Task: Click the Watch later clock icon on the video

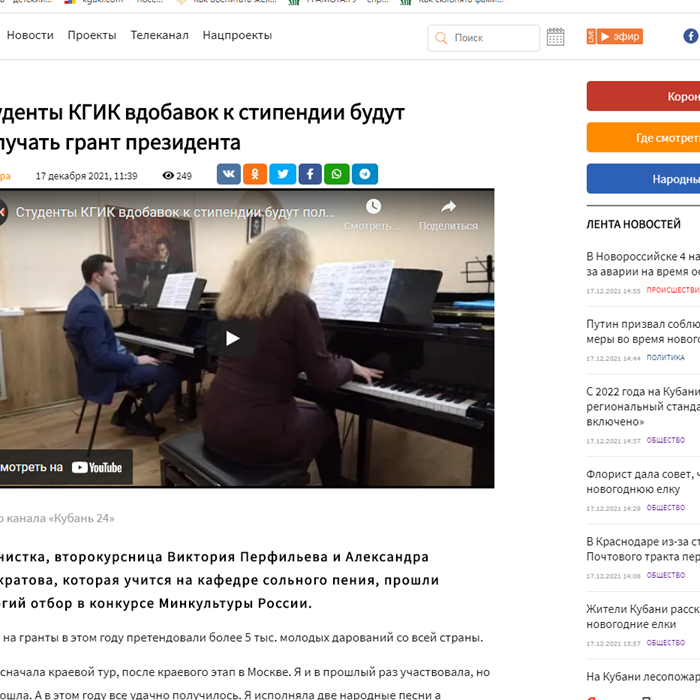Action: [x=373, y=207]
